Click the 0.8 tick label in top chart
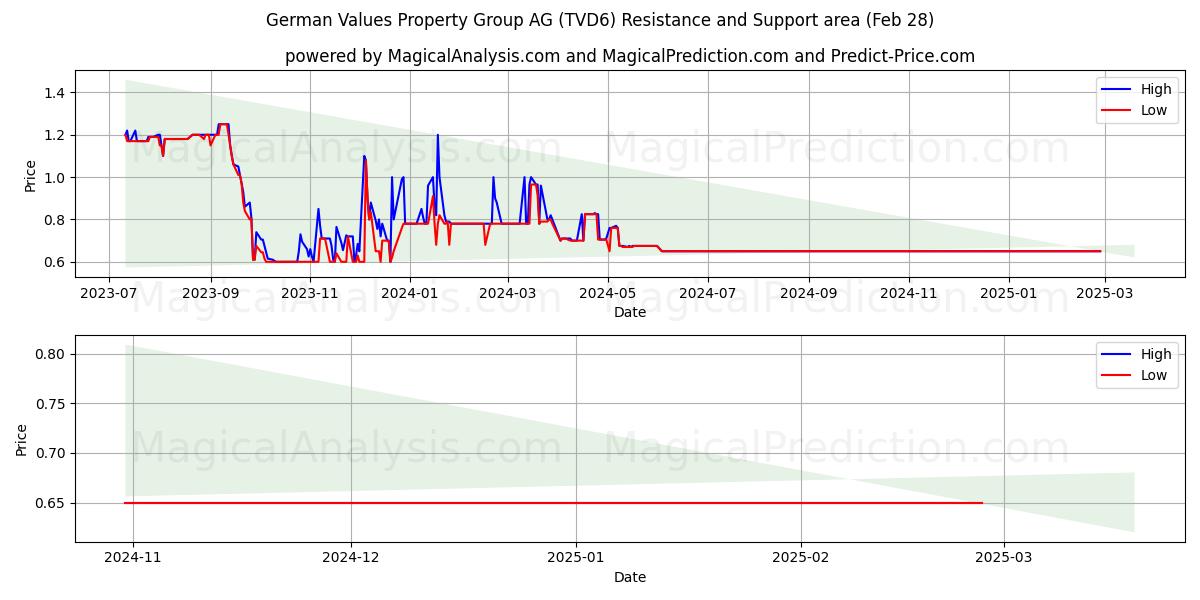The image size is (1200, 600). tap(56, 220)
